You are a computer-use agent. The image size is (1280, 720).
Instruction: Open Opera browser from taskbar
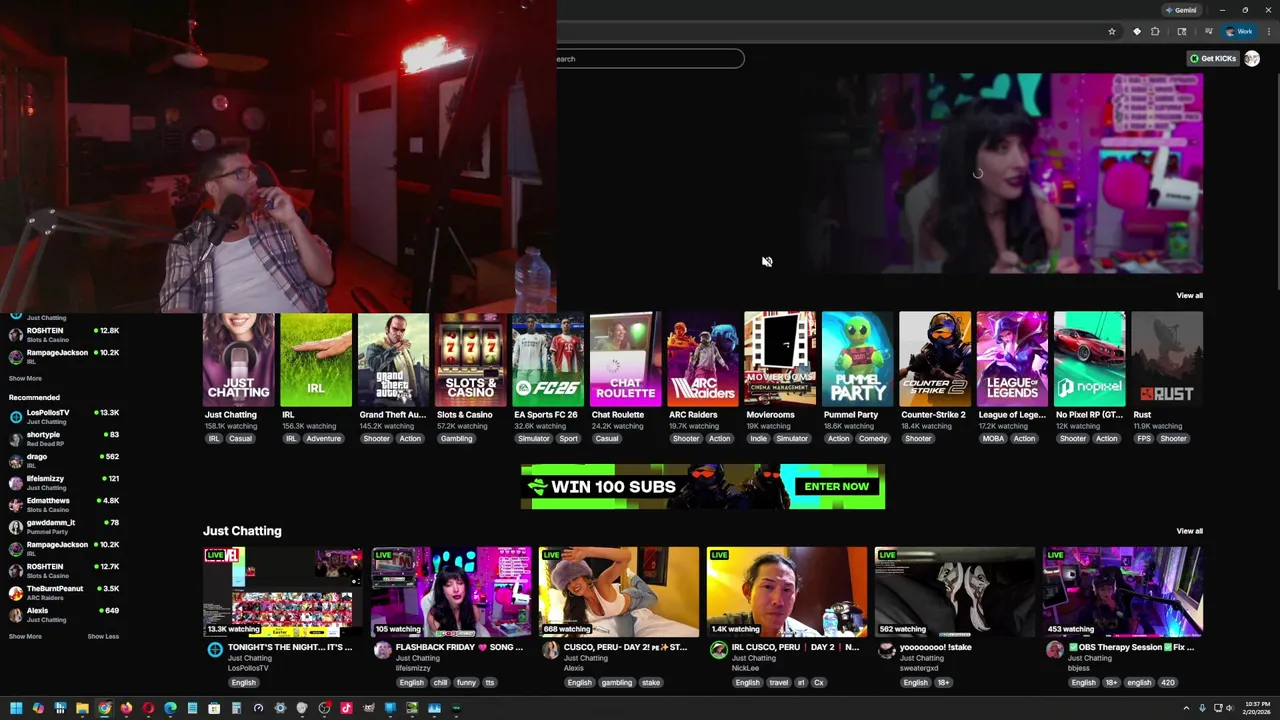(148, 708)
